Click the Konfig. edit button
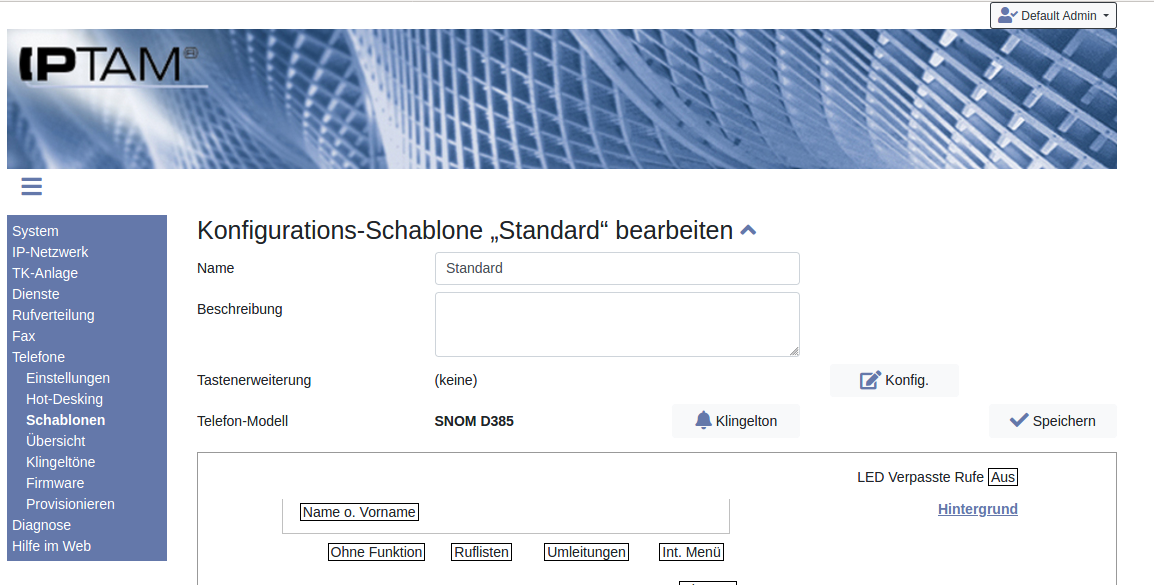 click(894, 380)
